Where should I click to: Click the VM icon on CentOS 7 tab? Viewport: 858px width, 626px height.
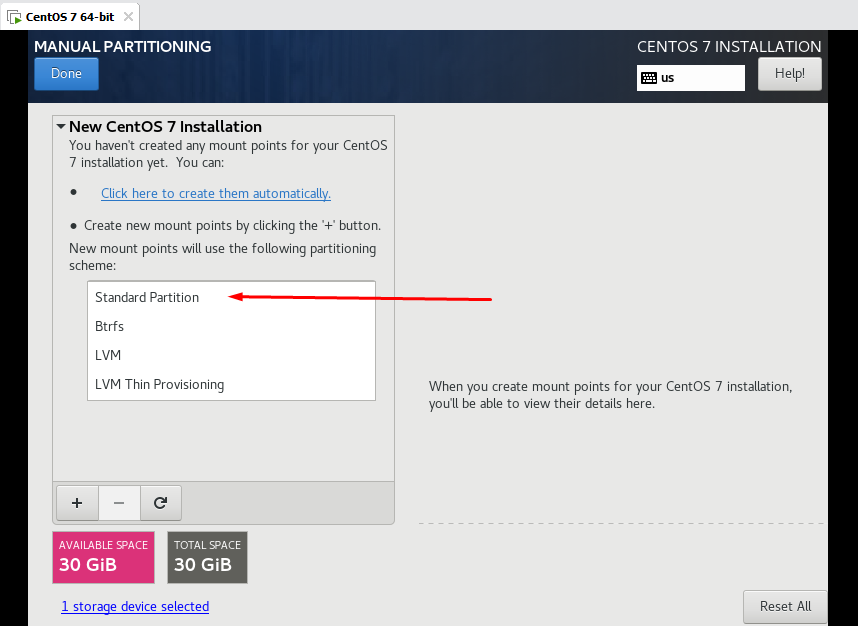click(14, 17)
